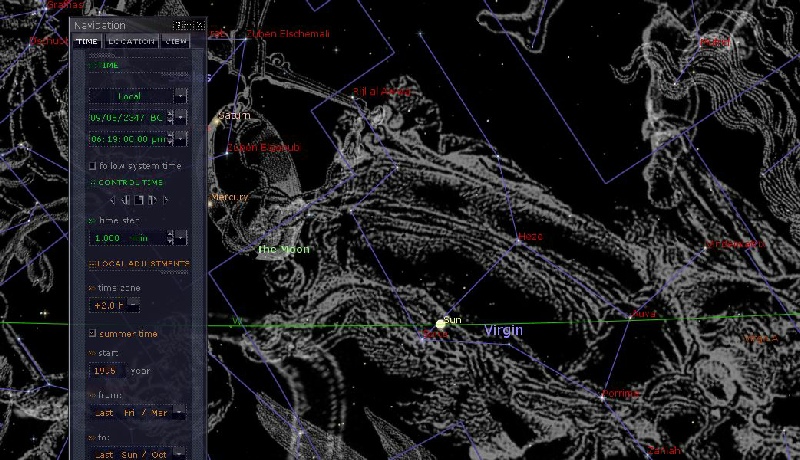This screenshot has height=460, width=800.
Task: Switch to the LOCATION tab
Action: coord(131,41)
